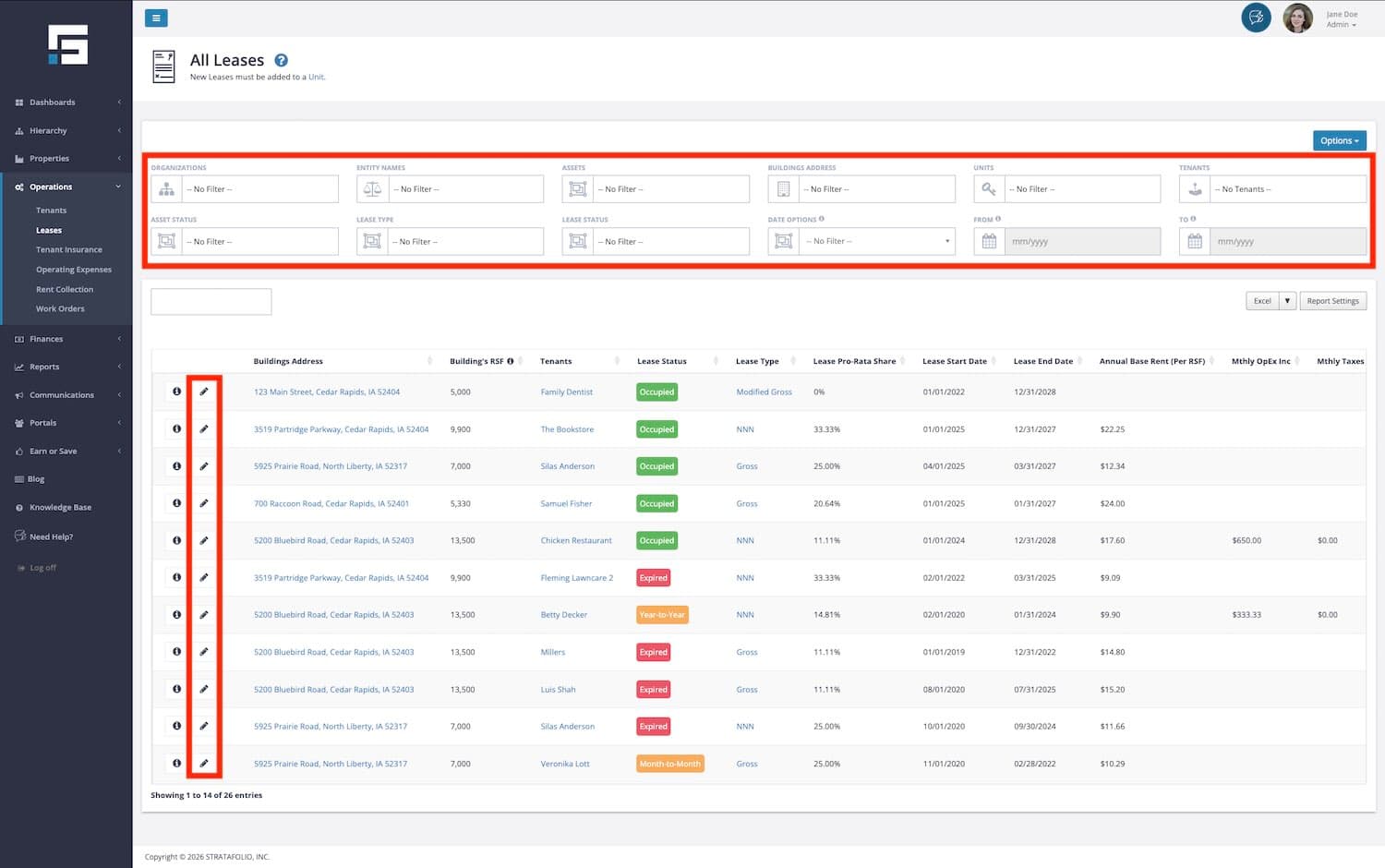Click the hamburger menu toggle button
This screenshot has height=868, width=1385.
[x=156, y=18]
